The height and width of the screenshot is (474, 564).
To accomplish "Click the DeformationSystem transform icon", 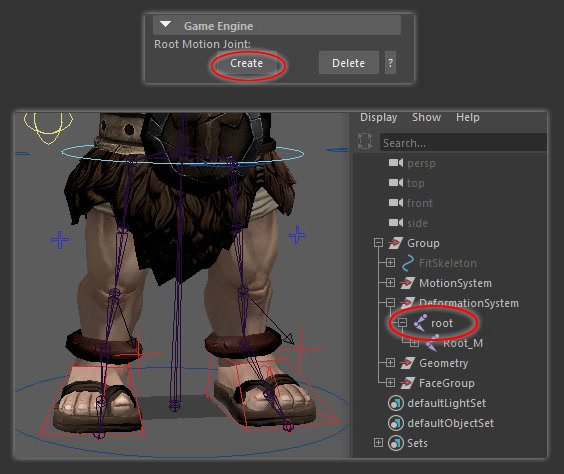I will (408, 303).
